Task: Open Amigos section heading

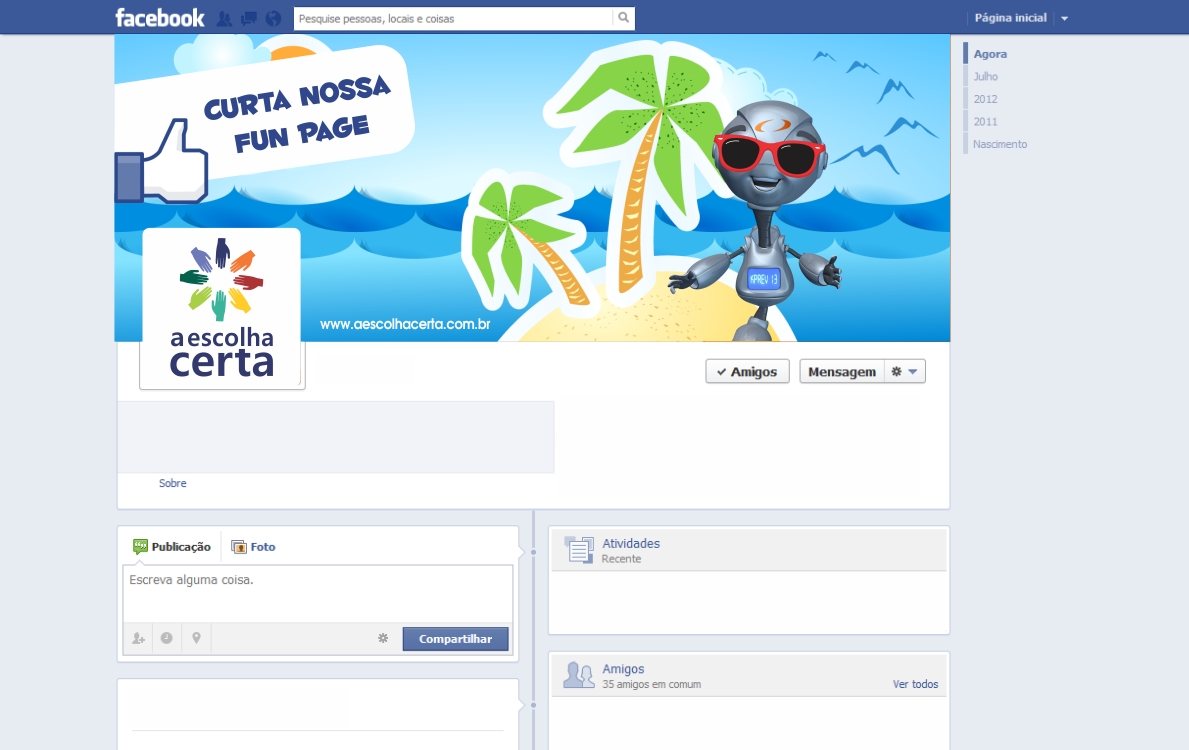Action: 623,669
